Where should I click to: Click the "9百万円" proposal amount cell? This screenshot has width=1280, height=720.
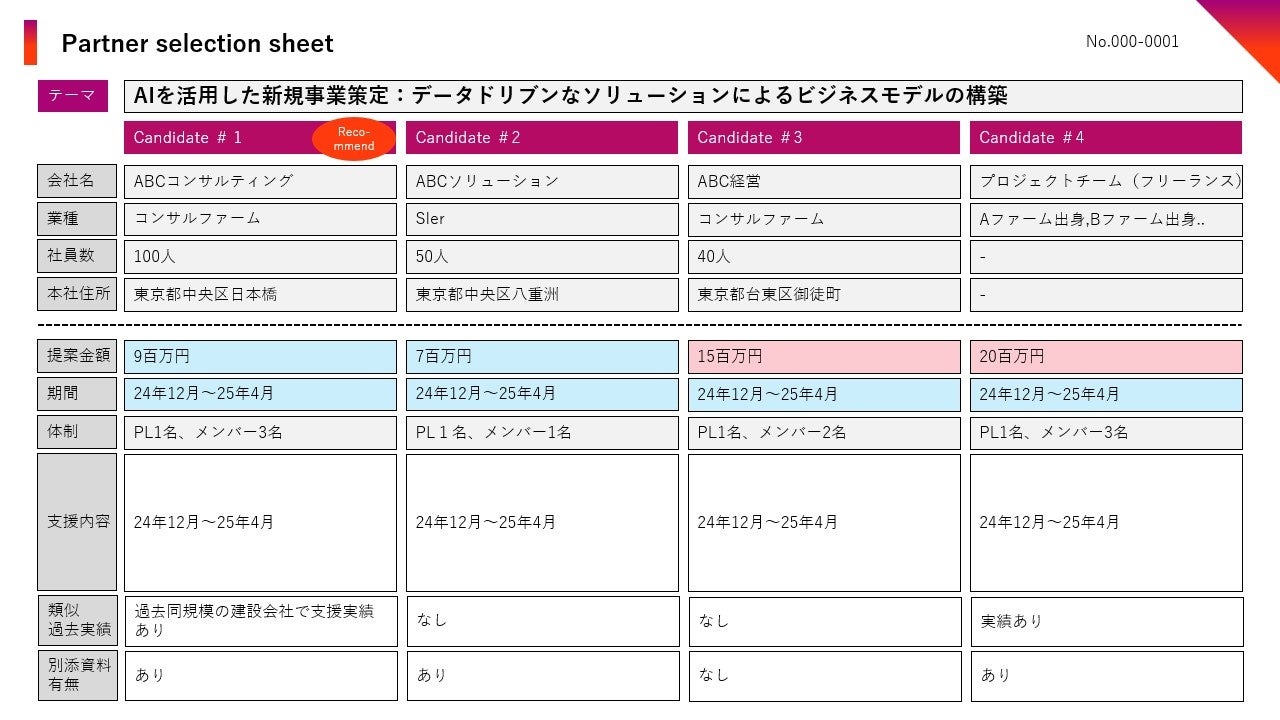[x=260, y=357]
